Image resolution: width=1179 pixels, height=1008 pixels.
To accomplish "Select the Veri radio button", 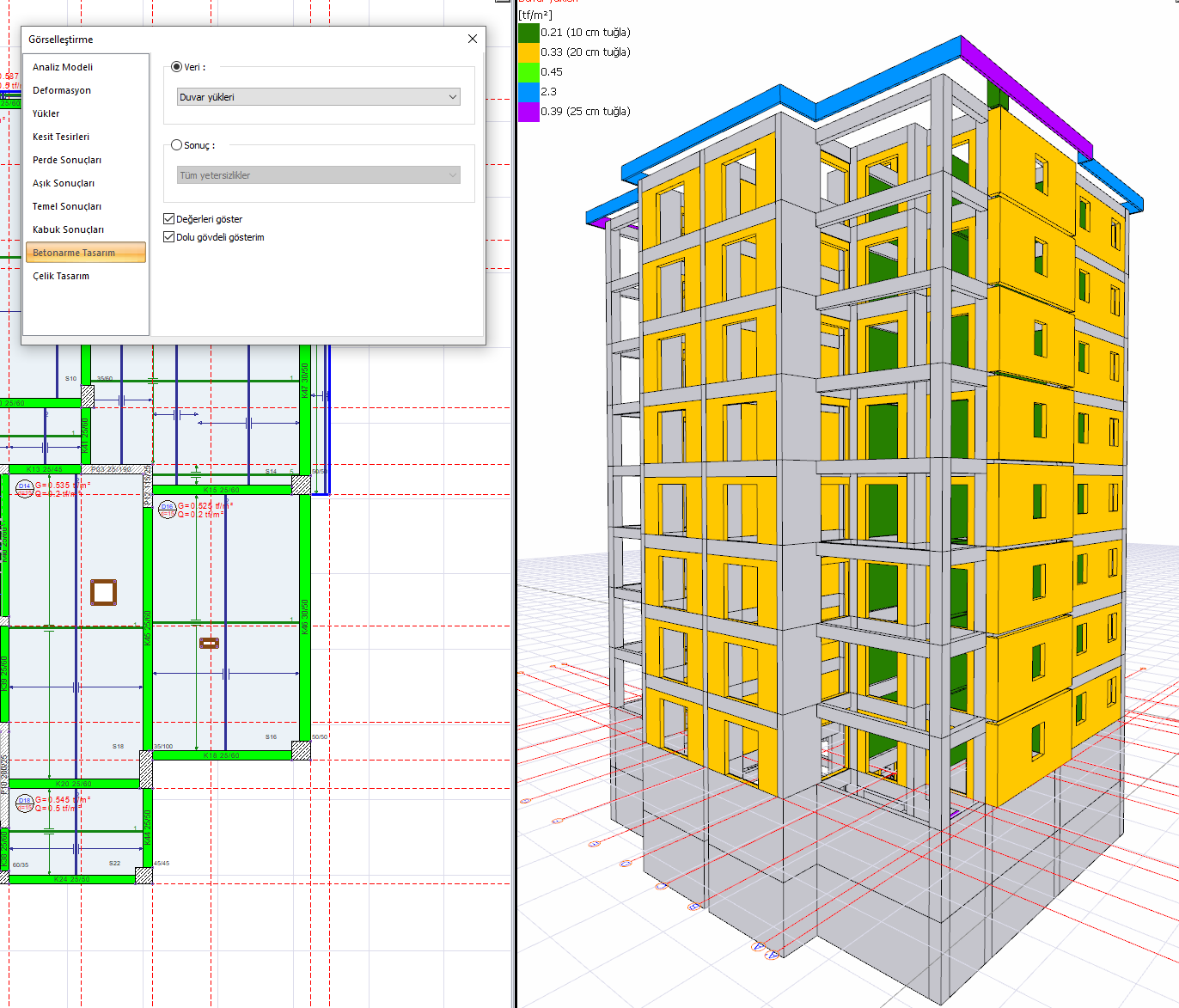I will [177, 67].
